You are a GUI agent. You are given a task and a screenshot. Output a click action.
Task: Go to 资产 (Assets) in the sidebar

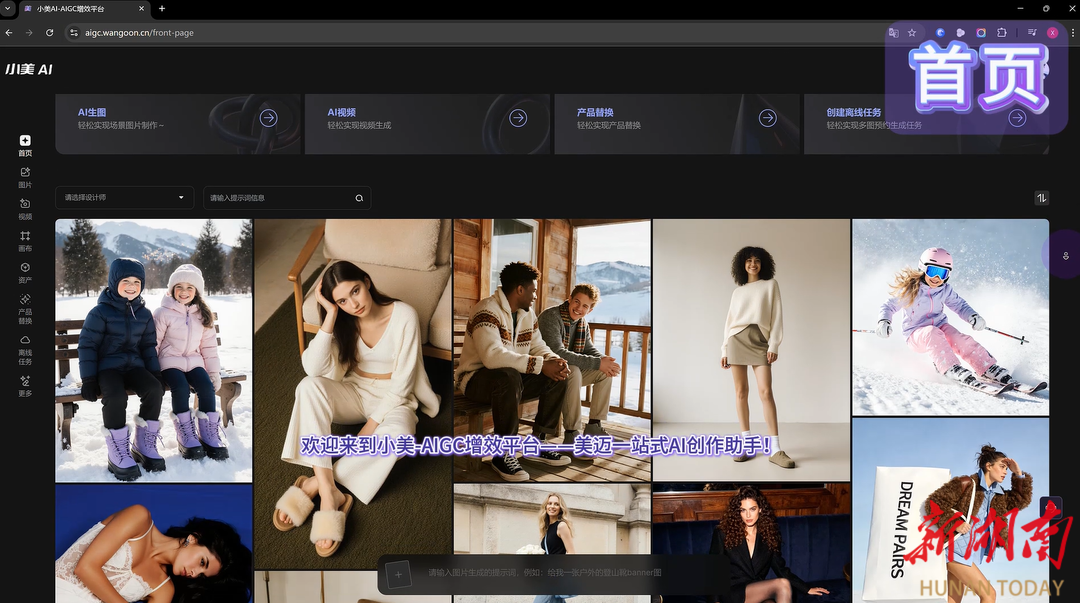click(25, 272)
